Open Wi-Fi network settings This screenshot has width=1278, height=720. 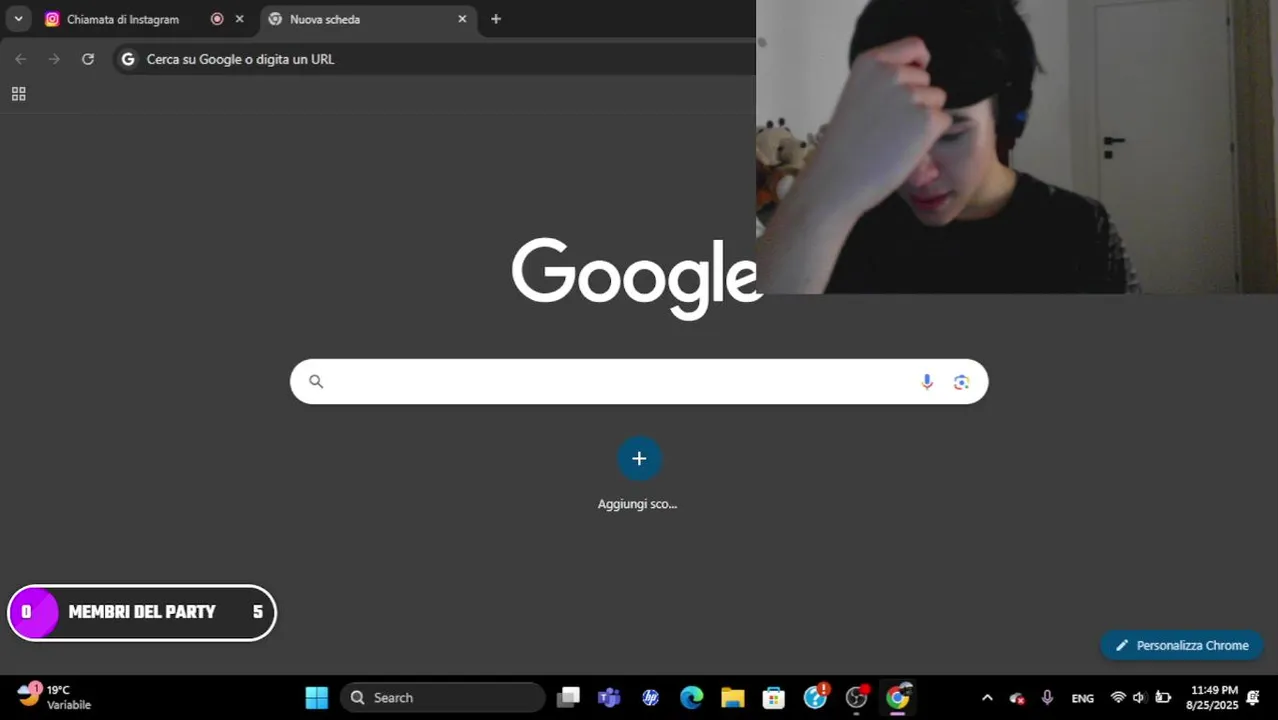(1118, 697)
